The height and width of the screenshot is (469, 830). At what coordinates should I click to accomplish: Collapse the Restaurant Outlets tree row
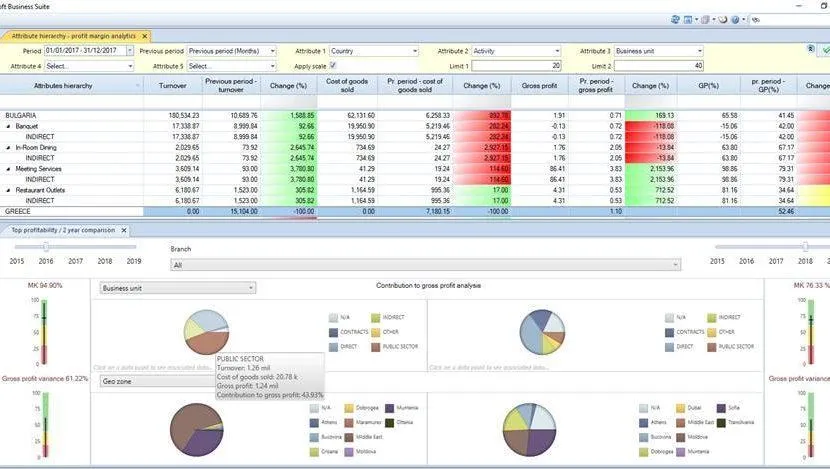8,190
